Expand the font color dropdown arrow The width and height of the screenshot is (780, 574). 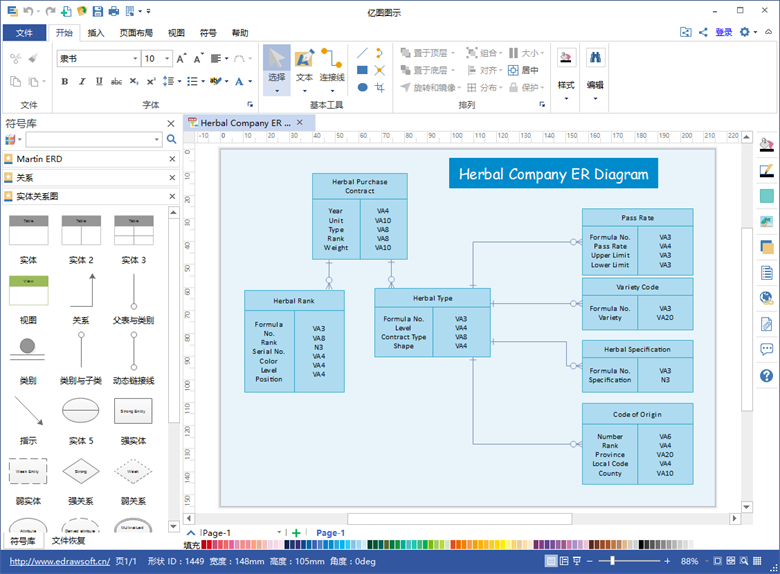pos(250,81)
